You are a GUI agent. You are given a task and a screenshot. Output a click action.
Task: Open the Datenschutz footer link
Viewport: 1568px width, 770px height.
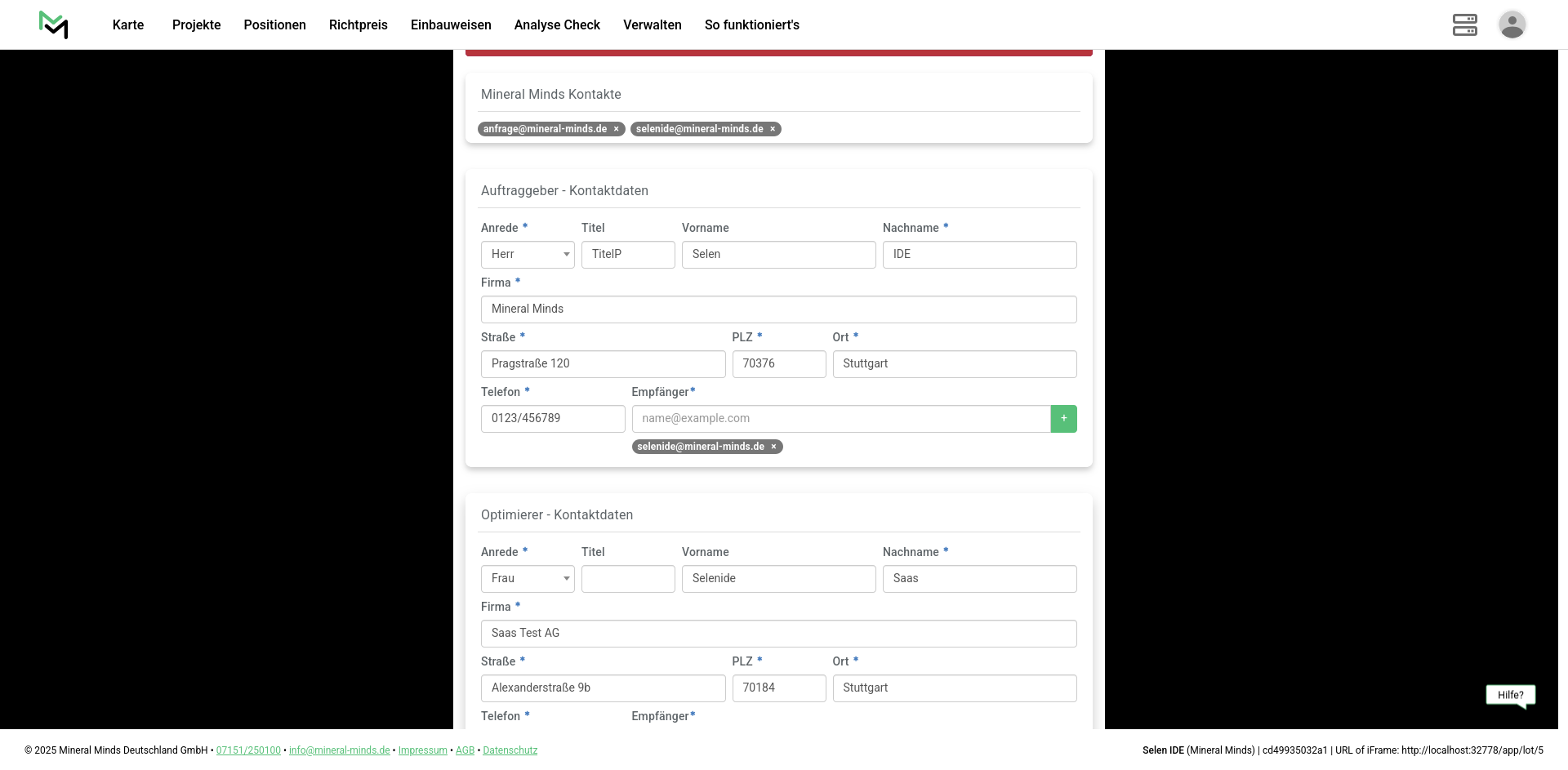pyautogui.click(x=510, y=750)
